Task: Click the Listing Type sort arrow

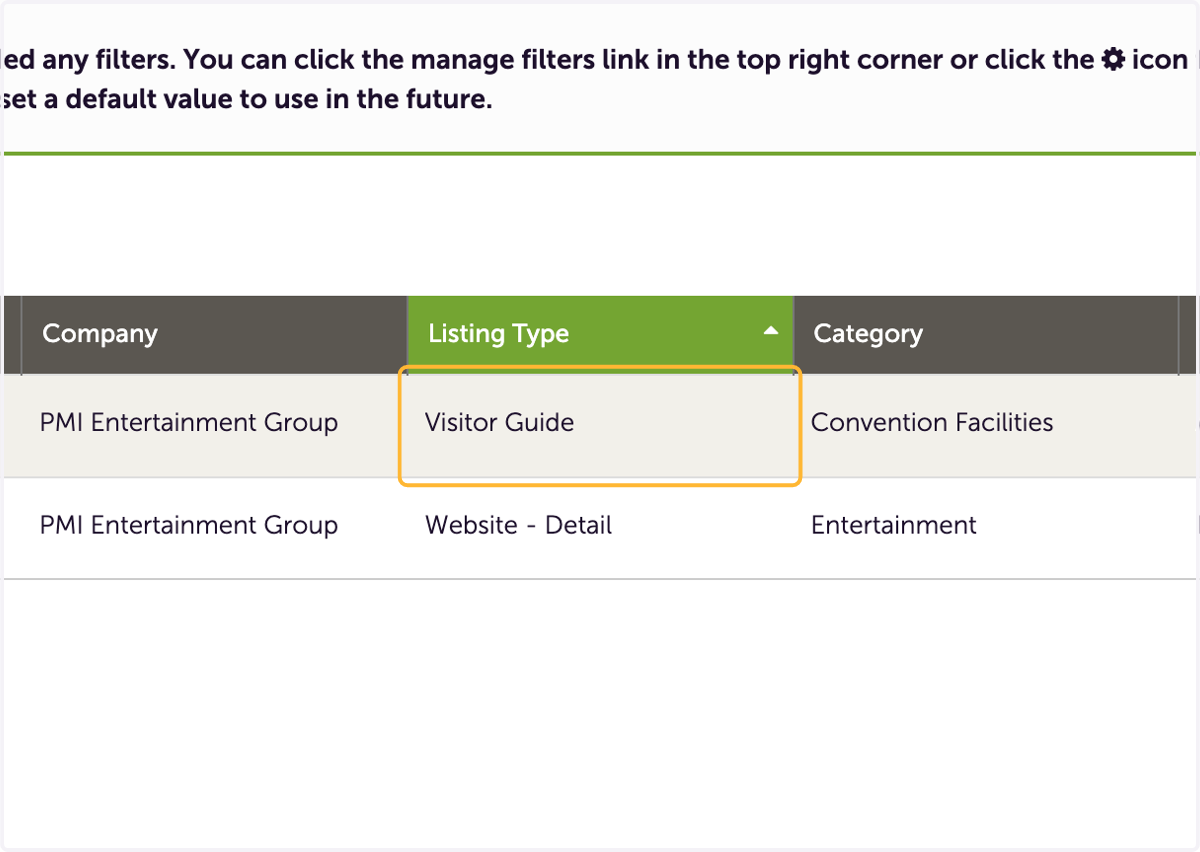Action: (770, 331)
